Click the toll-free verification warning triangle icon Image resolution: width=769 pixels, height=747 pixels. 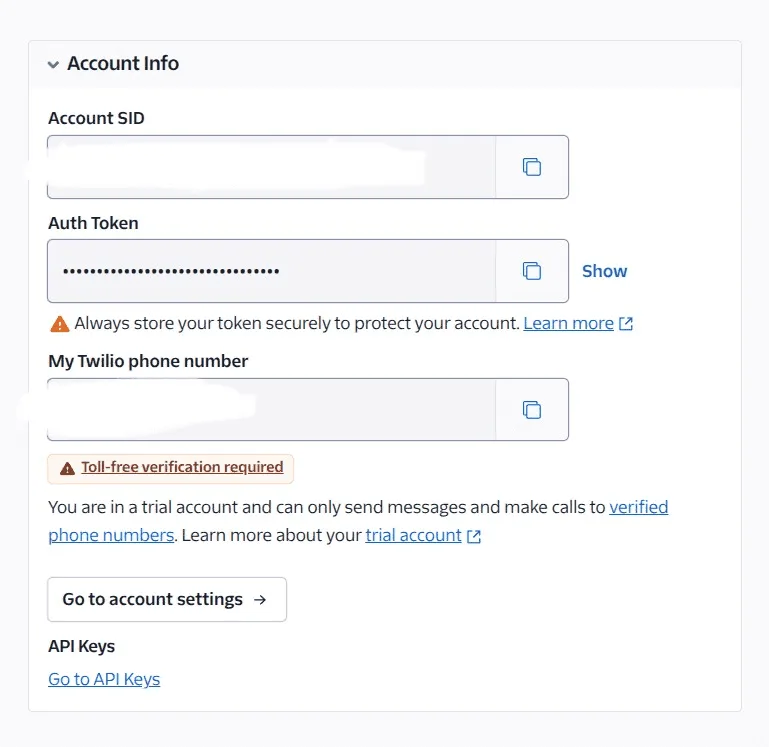coord(67,468)
